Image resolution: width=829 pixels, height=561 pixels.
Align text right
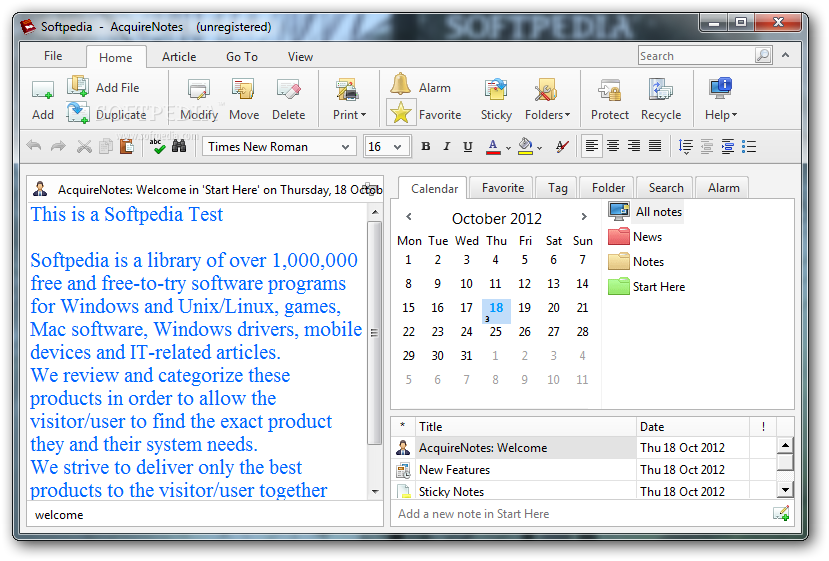coord(634,146)
